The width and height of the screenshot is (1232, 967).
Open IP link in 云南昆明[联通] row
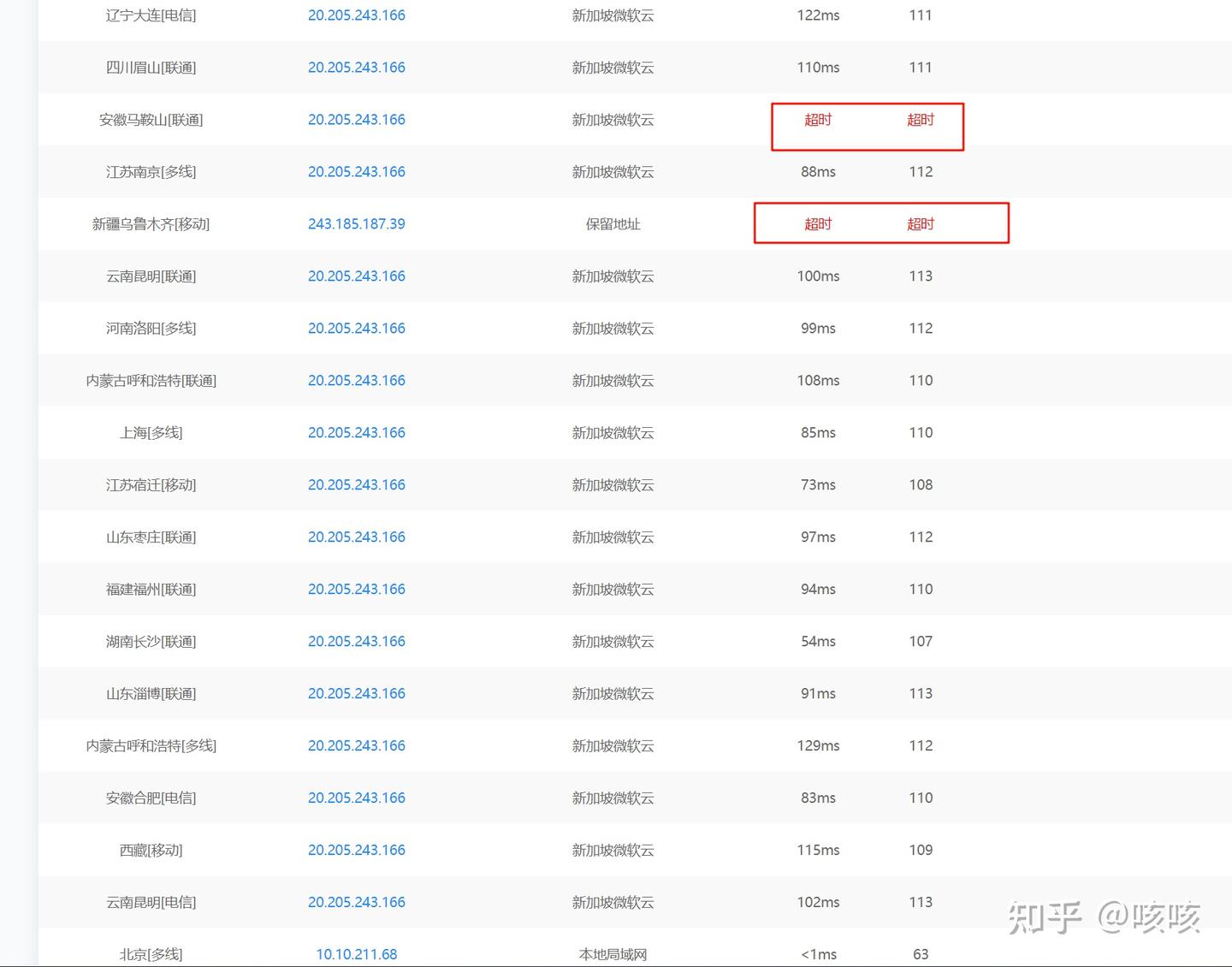click(357, 276)
